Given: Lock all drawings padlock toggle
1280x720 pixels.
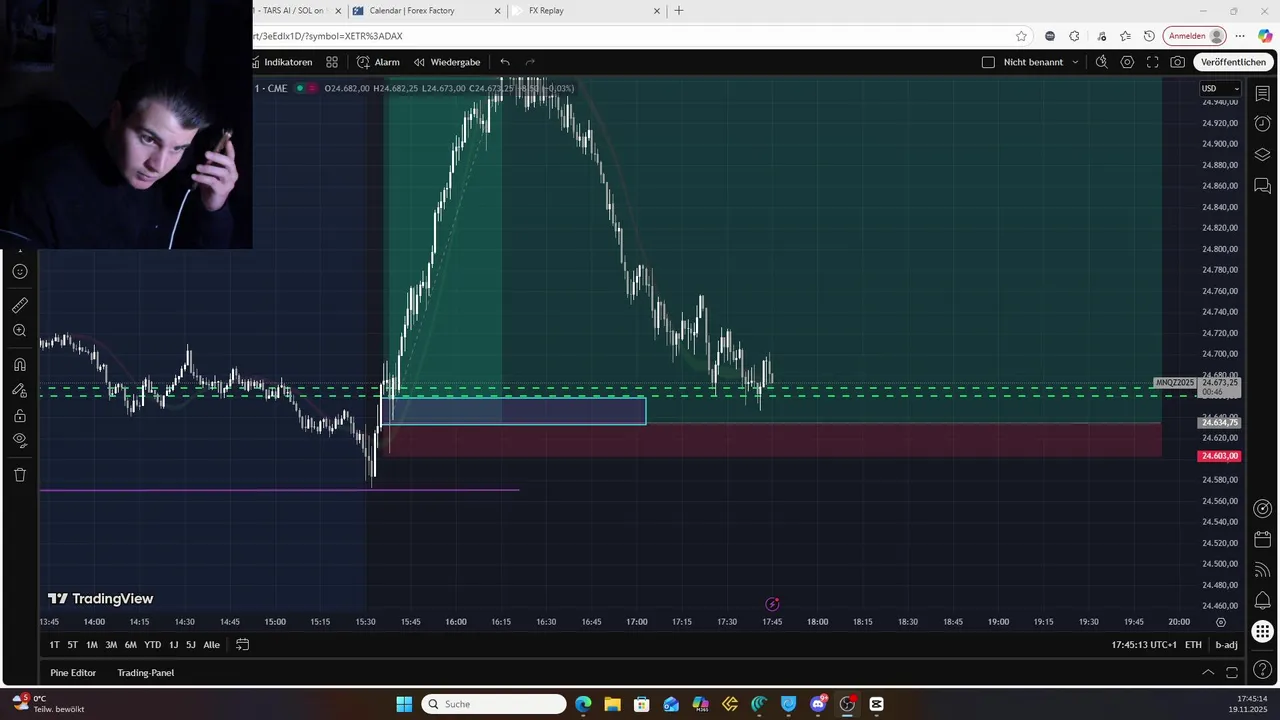Looking at the screenshot, I should click(19, 415).
